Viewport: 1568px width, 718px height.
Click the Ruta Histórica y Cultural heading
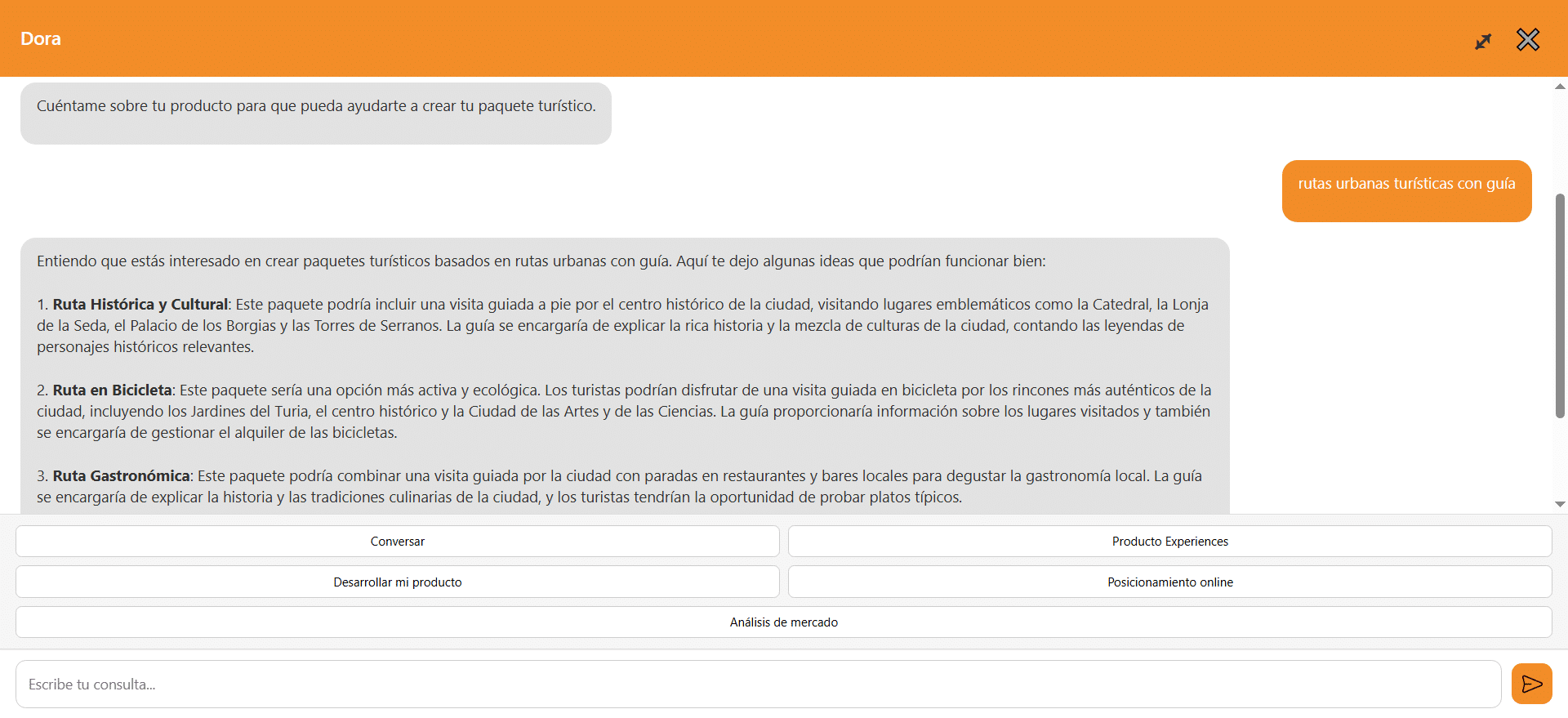coord(140,305)
